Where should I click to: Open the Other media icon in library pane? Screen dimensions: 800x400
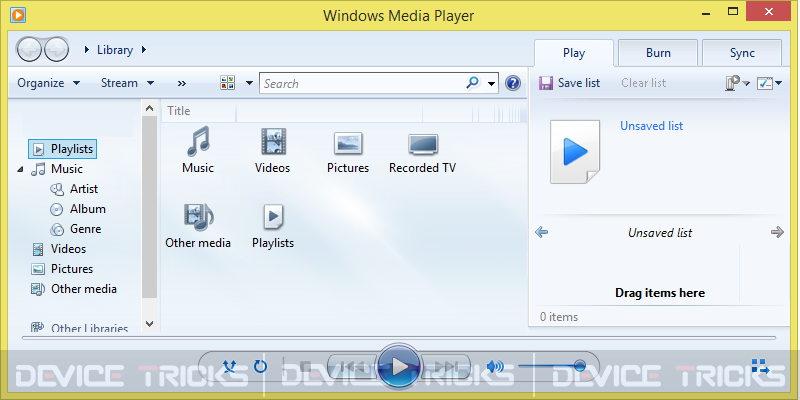click(x=198, y=217)
